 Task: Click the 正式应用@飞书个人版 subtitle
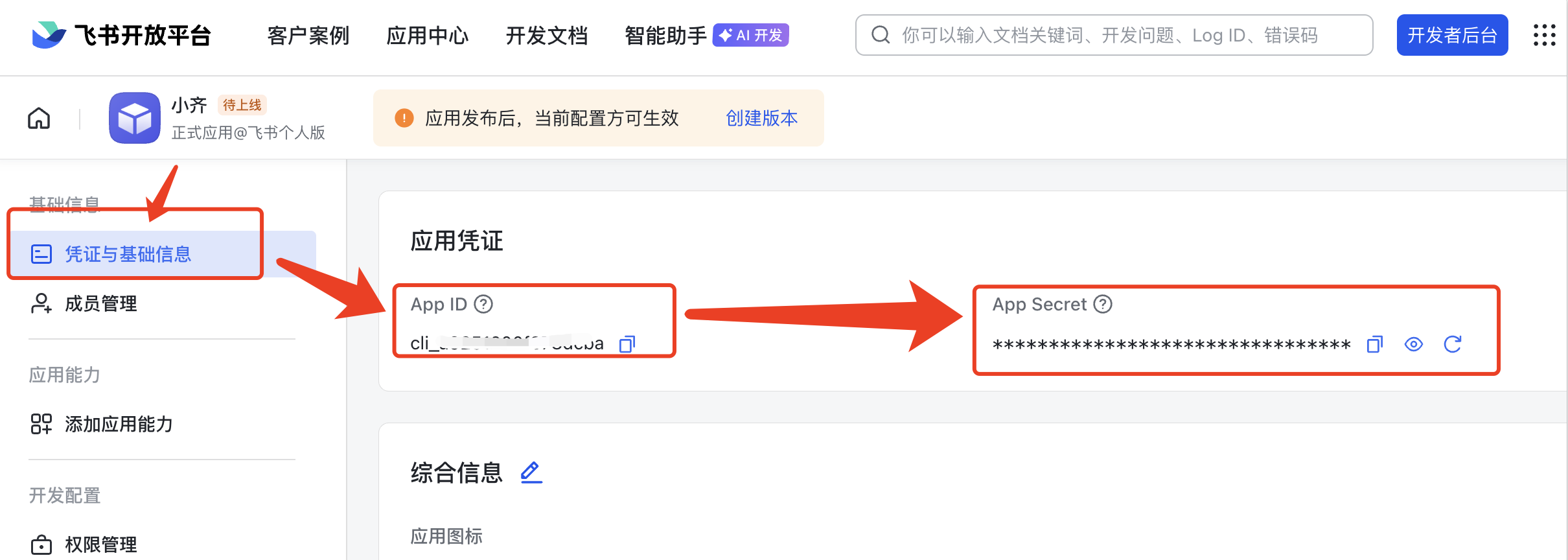point(248,133)
